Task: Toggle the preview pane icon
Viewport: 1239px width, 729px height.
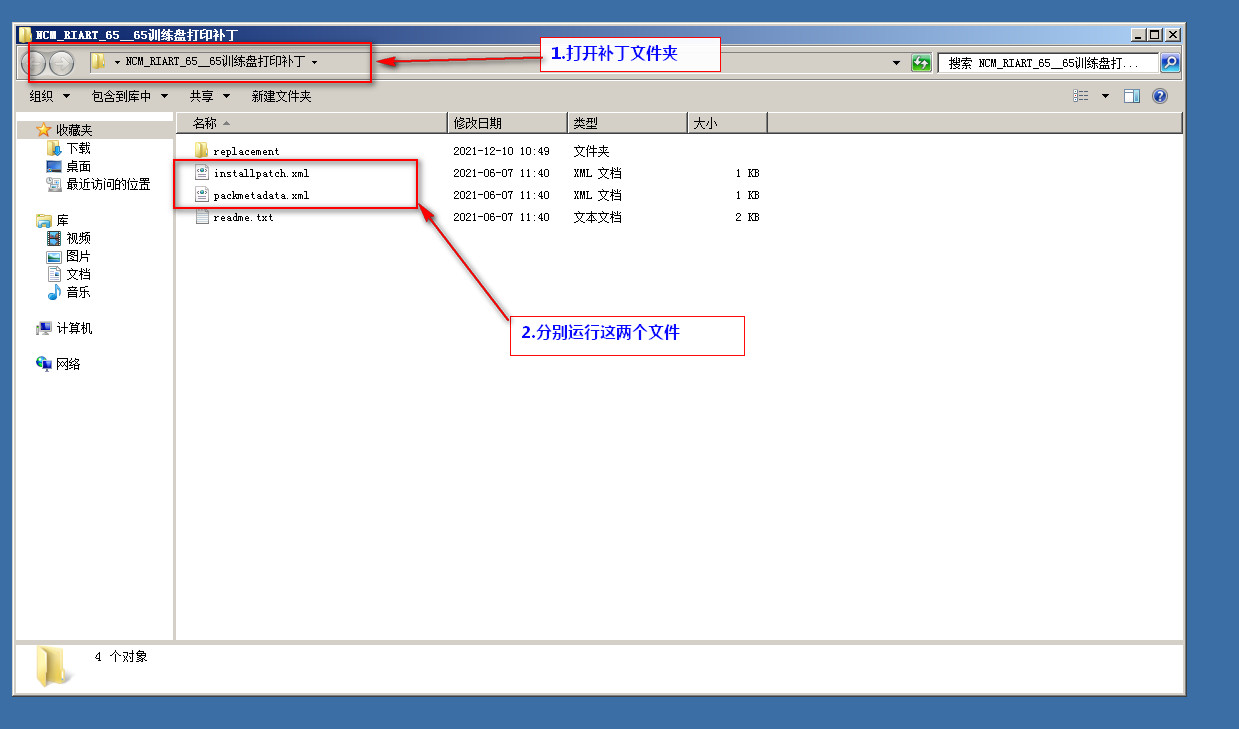Action: click(x=1132, y=96)
